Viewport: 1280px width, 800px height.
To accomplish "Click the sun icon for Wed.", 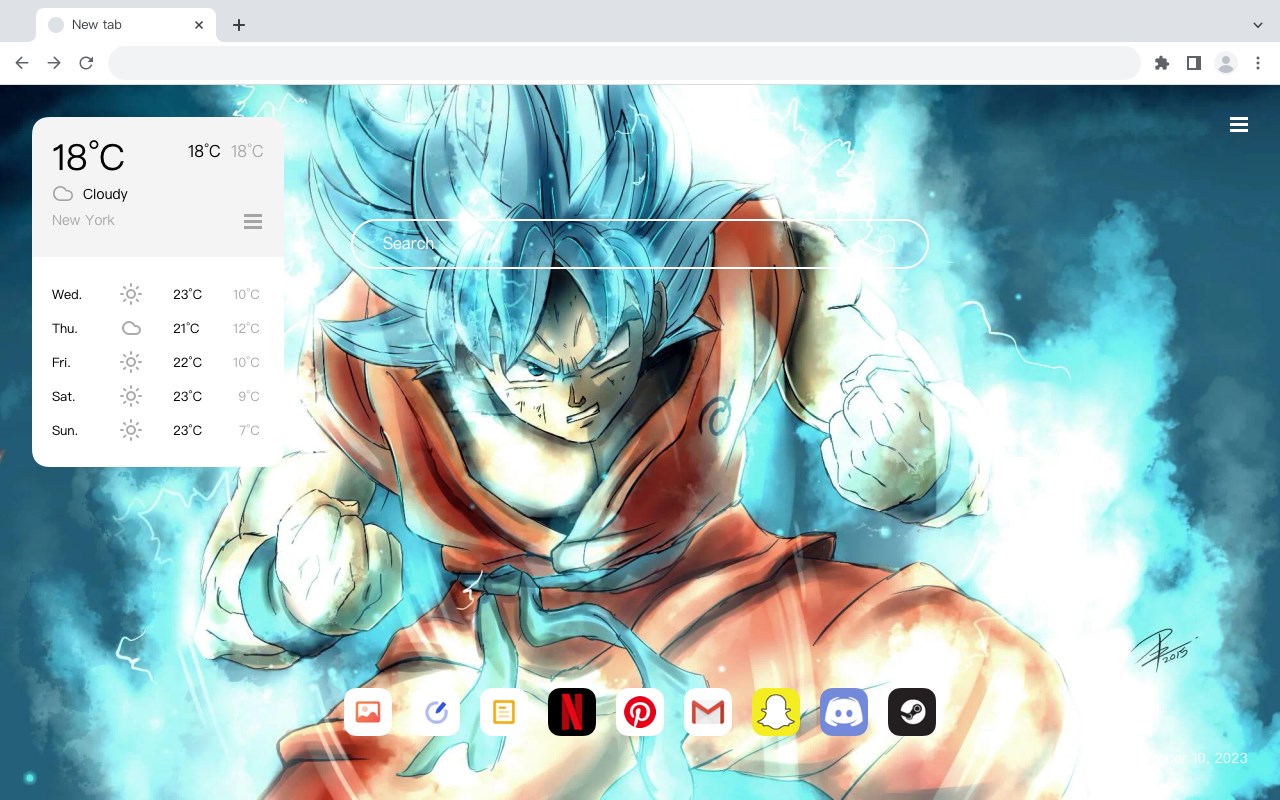I will pos(131,294).
